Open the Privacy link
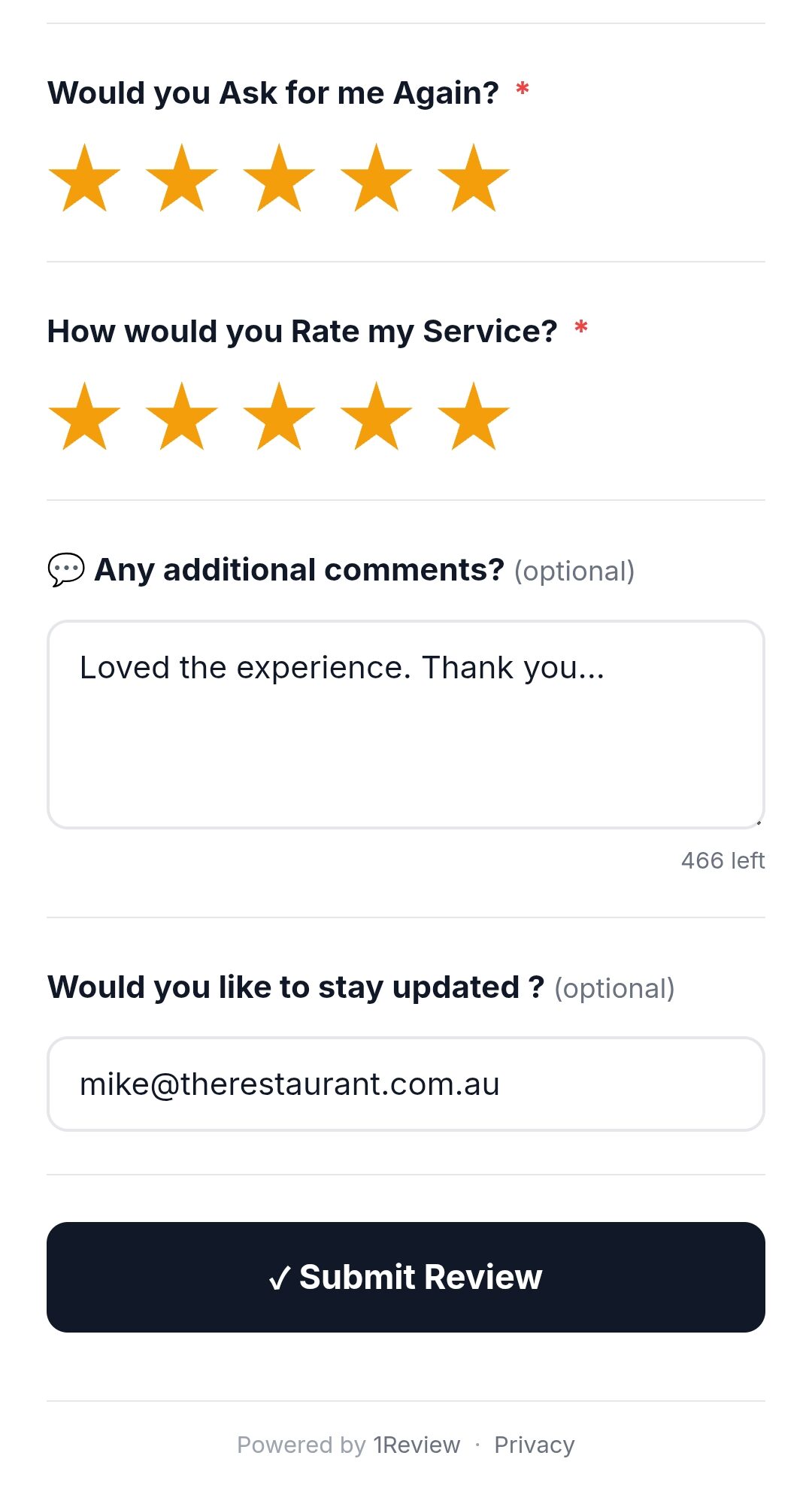 coord(535,1445)
